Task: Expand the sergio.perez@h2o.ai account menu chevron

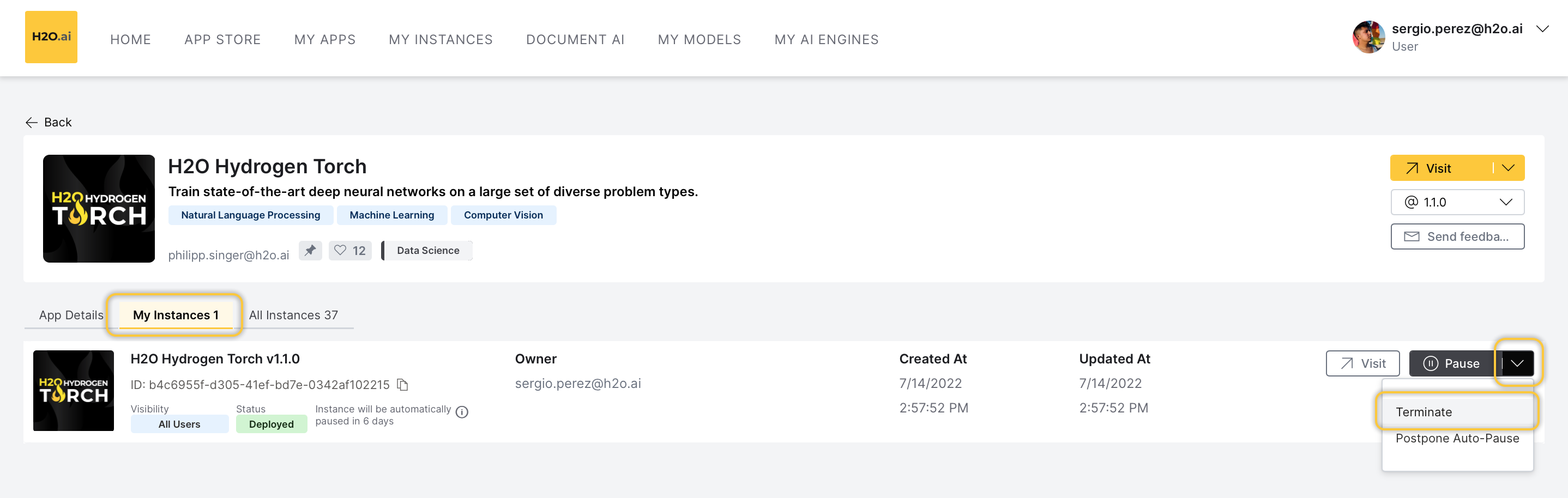Action: click(x=1542, y=29)
